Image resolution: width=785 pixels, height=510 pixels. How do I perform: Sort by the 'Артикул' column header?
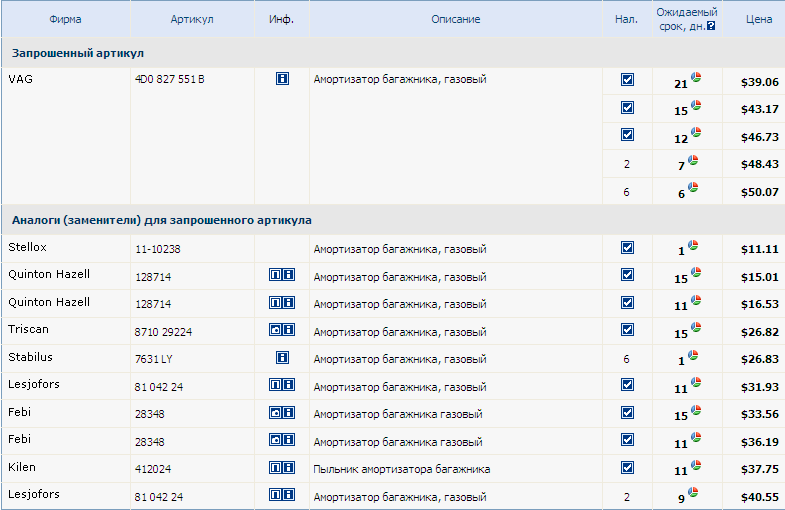(192, 19)
